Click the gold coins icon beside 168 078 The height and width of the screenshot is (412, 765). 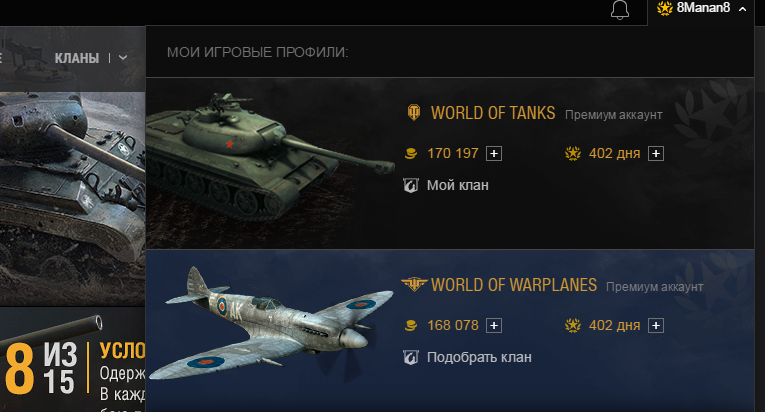click(410, 325)
